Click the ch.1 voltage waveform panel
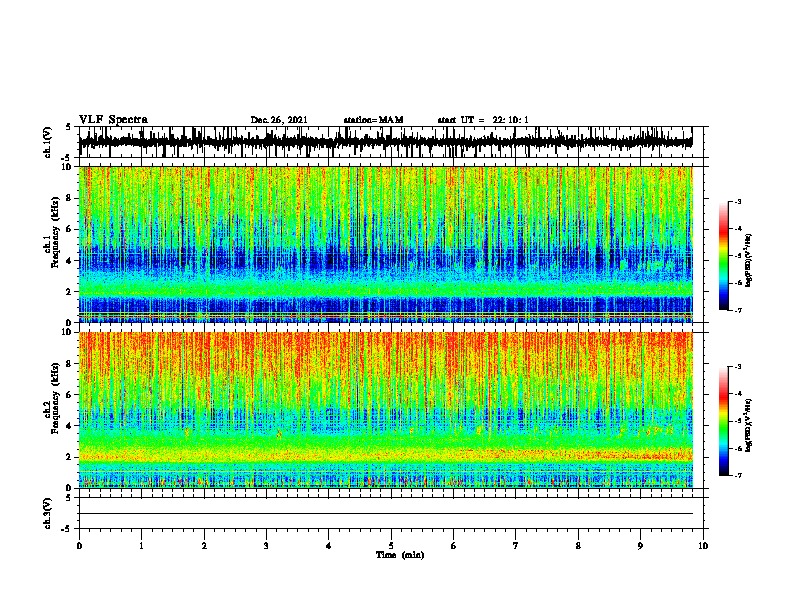The width and height of the screenshot is (792, 612). coord(391,142)
